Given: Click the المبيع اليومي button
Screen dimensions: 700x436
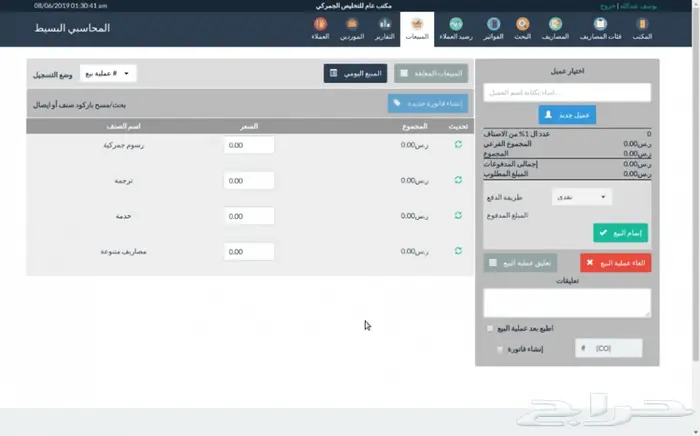Looking at the screenshot, I should coord(355,74).
